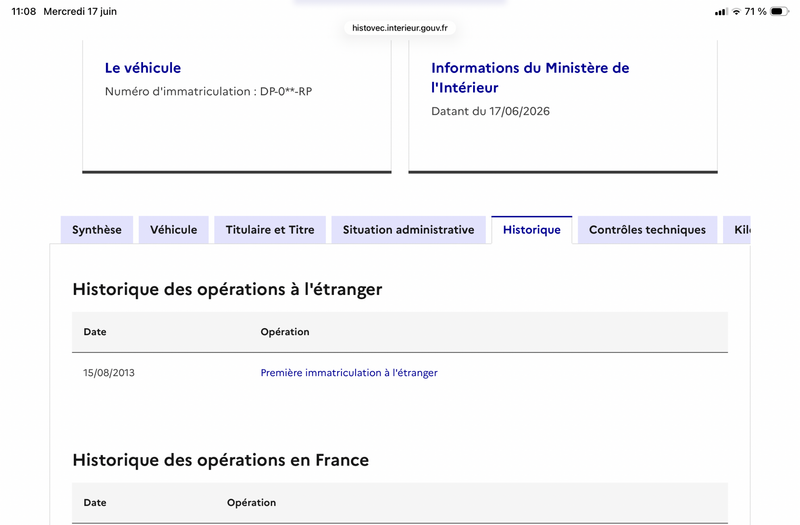Click the Le véhicule card heading

point(143,68)
